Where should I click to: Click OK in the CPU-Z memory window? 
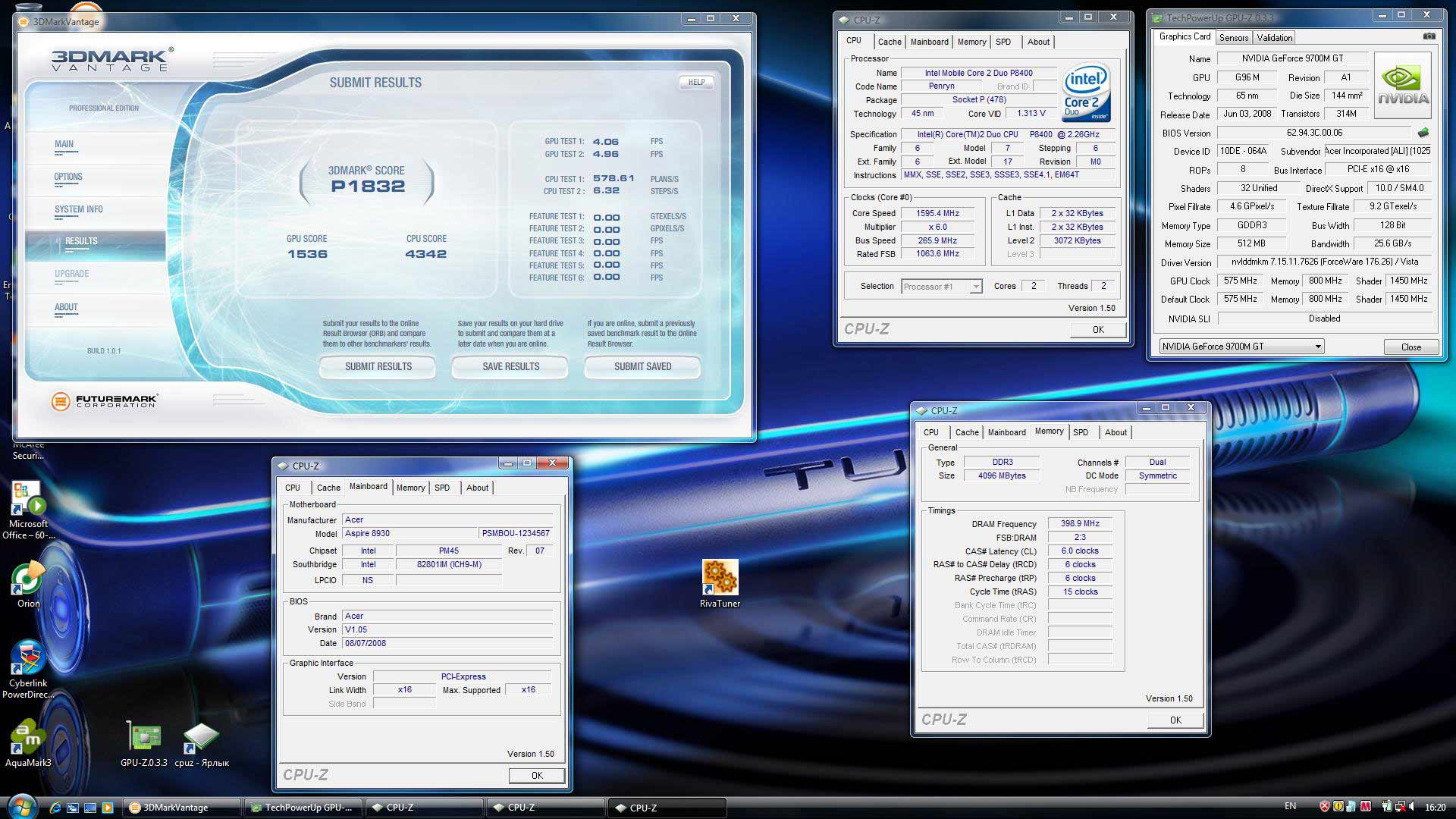(x=1175, y=720)
